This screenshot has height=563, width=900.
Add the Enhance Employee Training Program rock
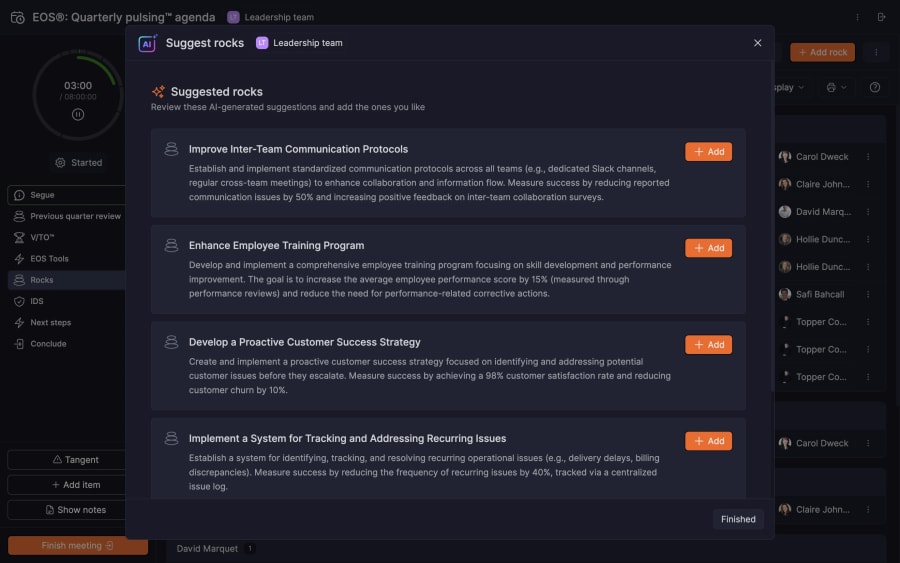point(708,248)
